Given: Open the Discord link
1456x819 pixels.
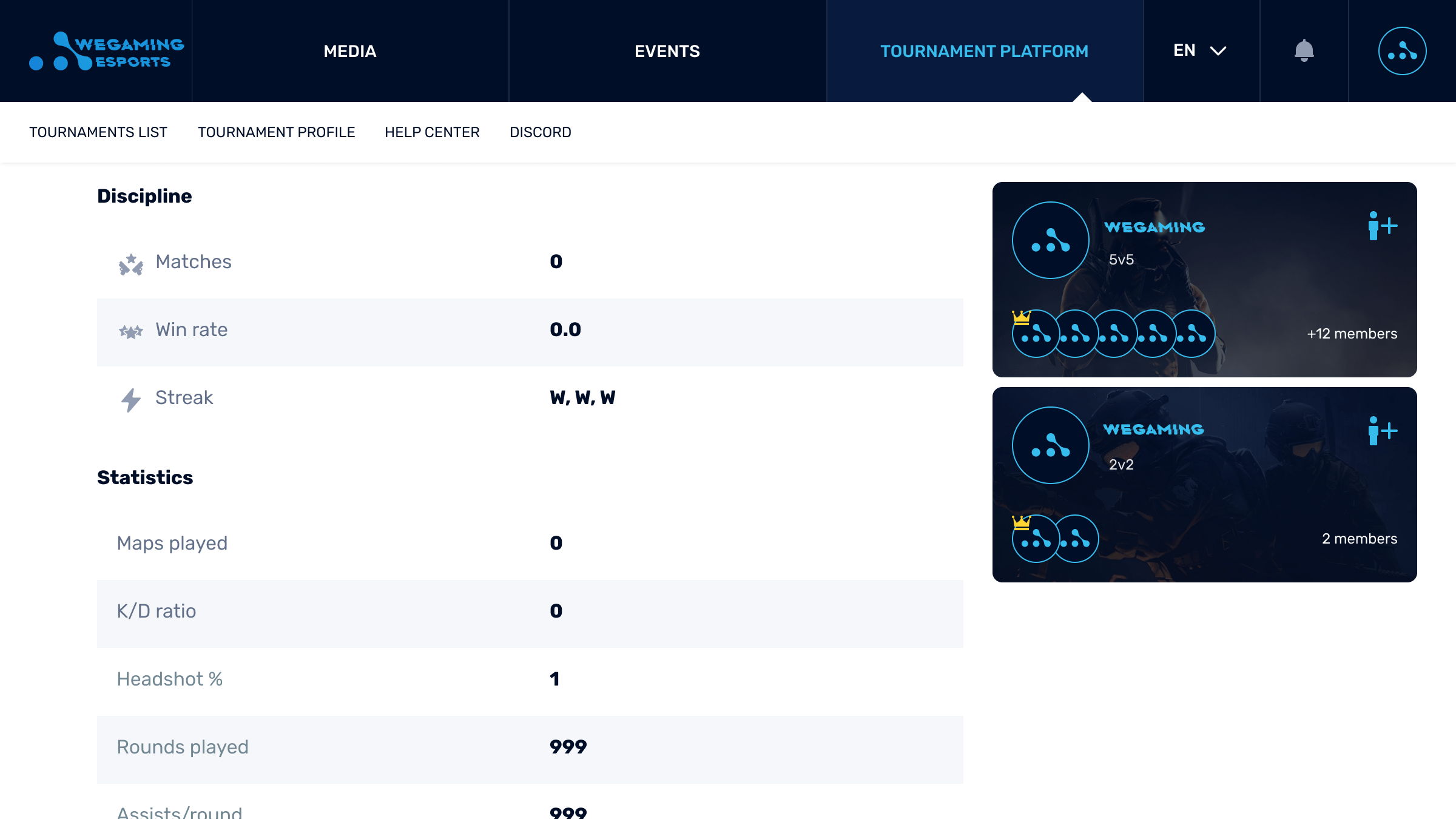Looking at the screenshot, I should click(x=541, y=132).
